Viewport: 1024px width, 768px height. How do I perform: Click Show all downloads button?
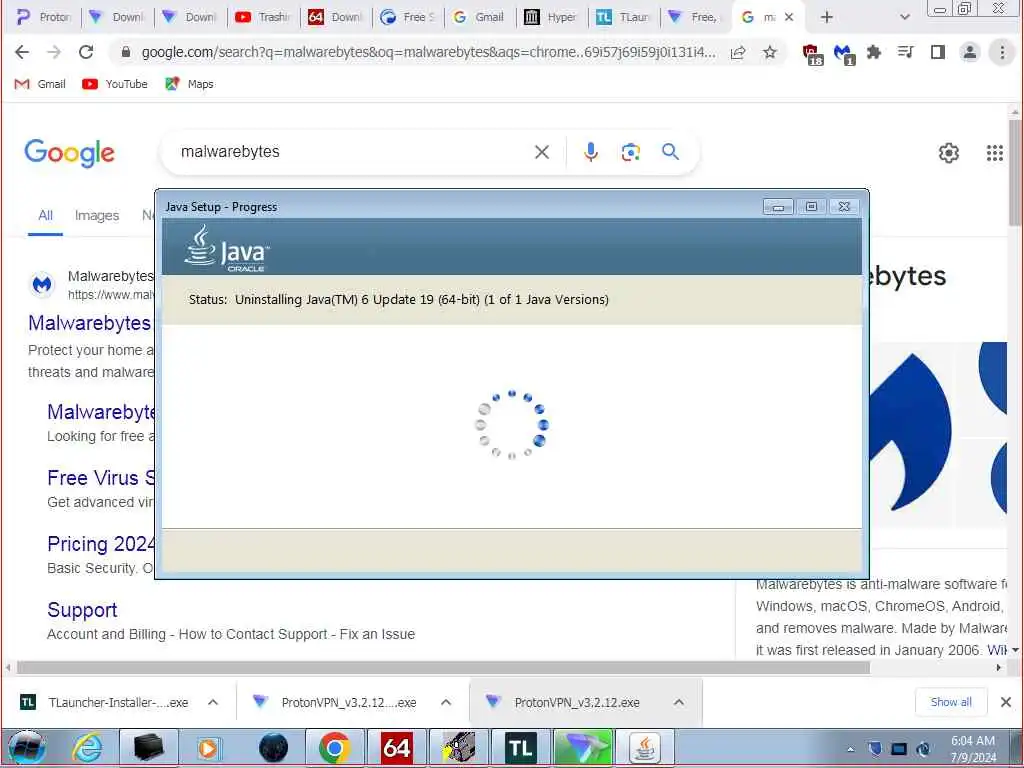pos(951,702)
